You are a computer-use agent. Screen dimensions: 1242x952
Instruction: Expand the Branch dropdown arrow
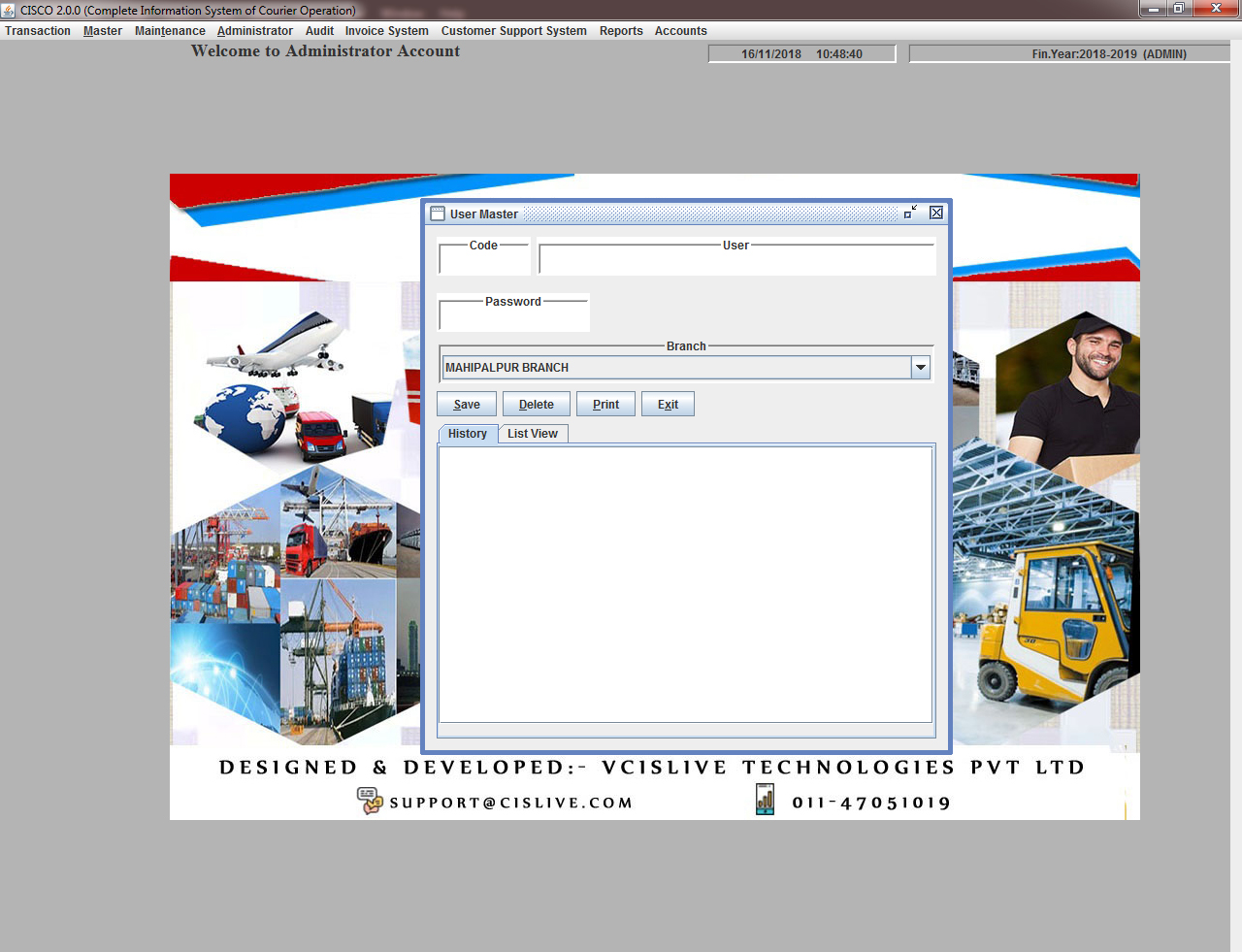[x=921, y=367]
